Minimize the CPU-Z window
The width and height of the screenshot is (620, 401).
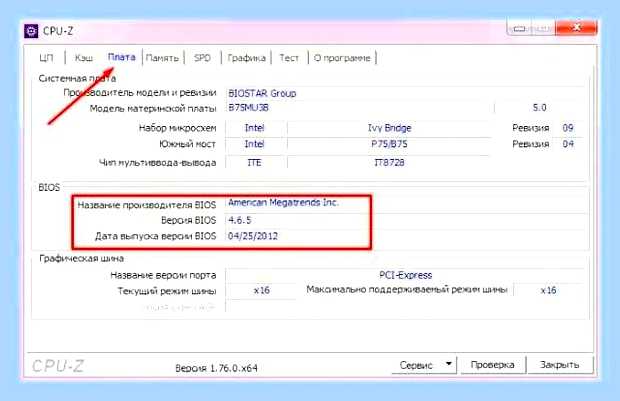point(519,28)
